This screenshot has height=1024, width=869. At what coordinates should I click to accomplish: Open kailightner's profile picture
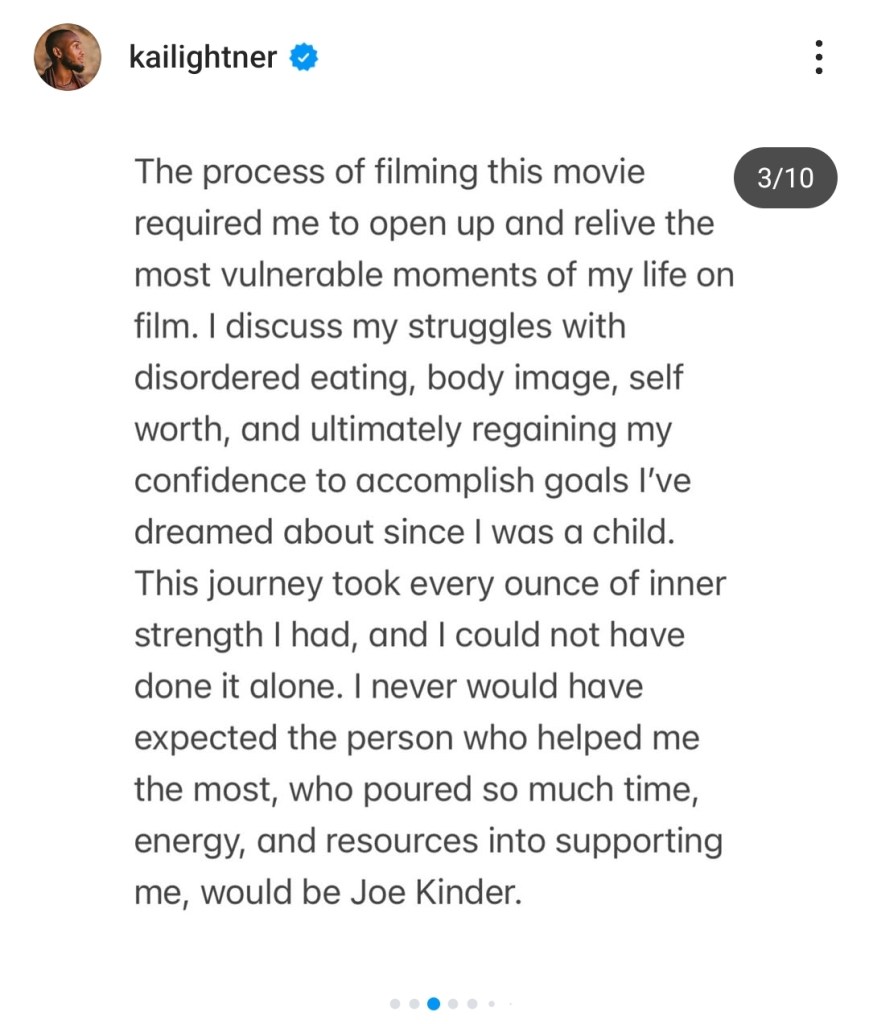(x=68, y=57)
